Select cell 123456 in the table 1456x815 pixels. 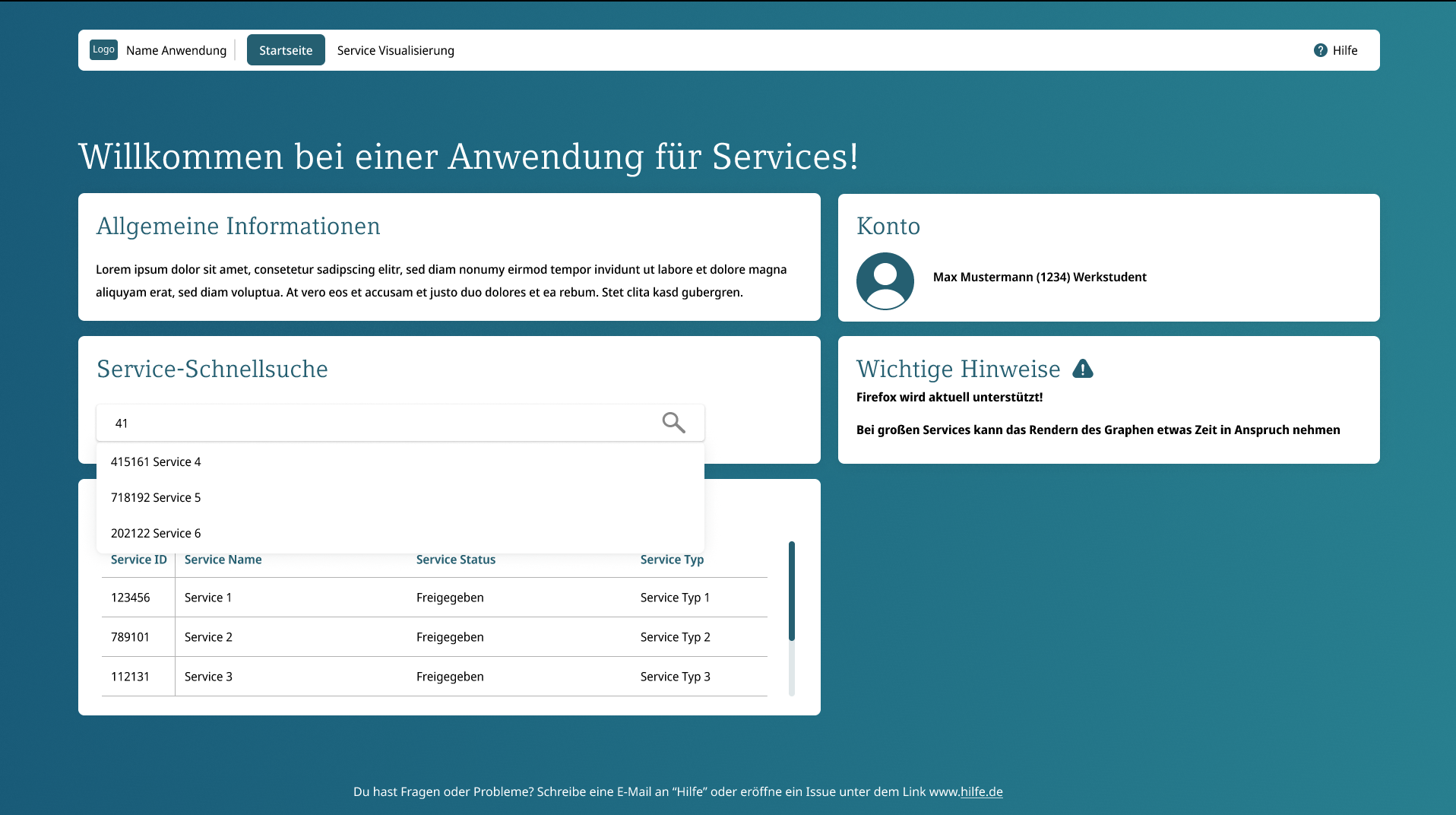[131, 598]
